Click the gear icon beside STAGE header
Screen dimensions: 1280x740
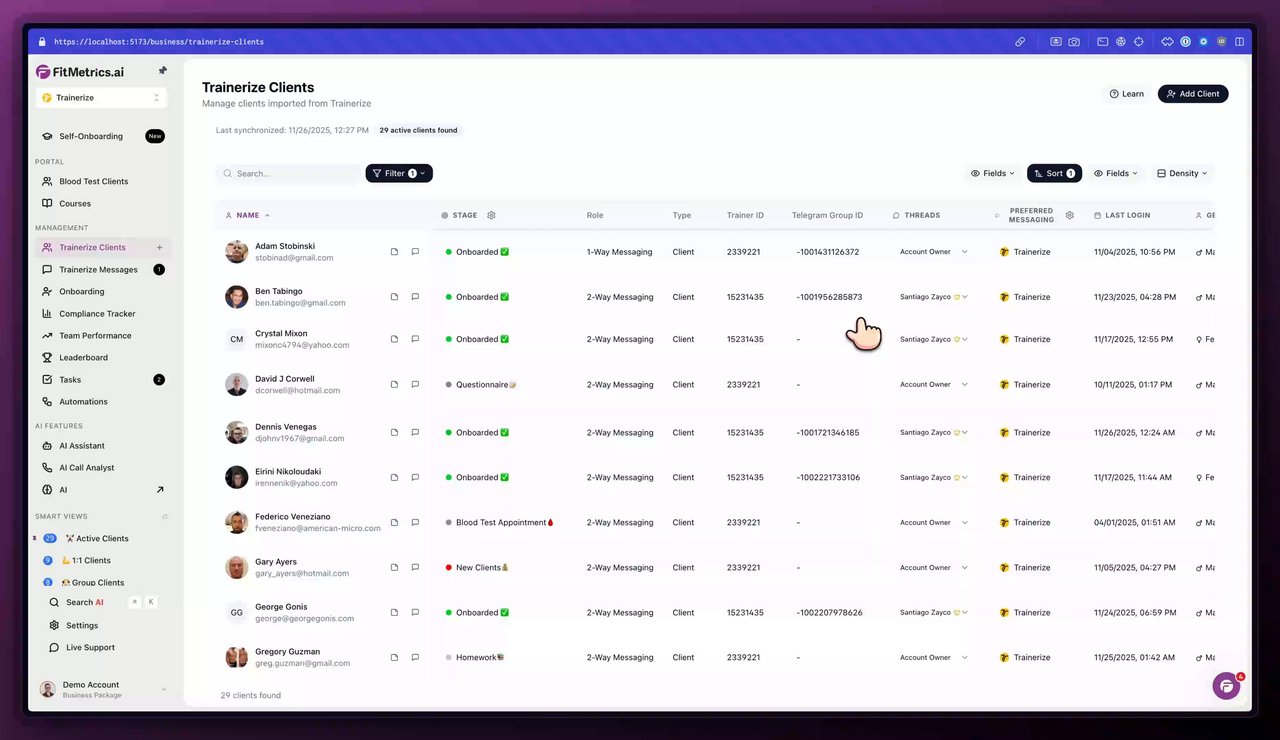[x=491, y=215]
